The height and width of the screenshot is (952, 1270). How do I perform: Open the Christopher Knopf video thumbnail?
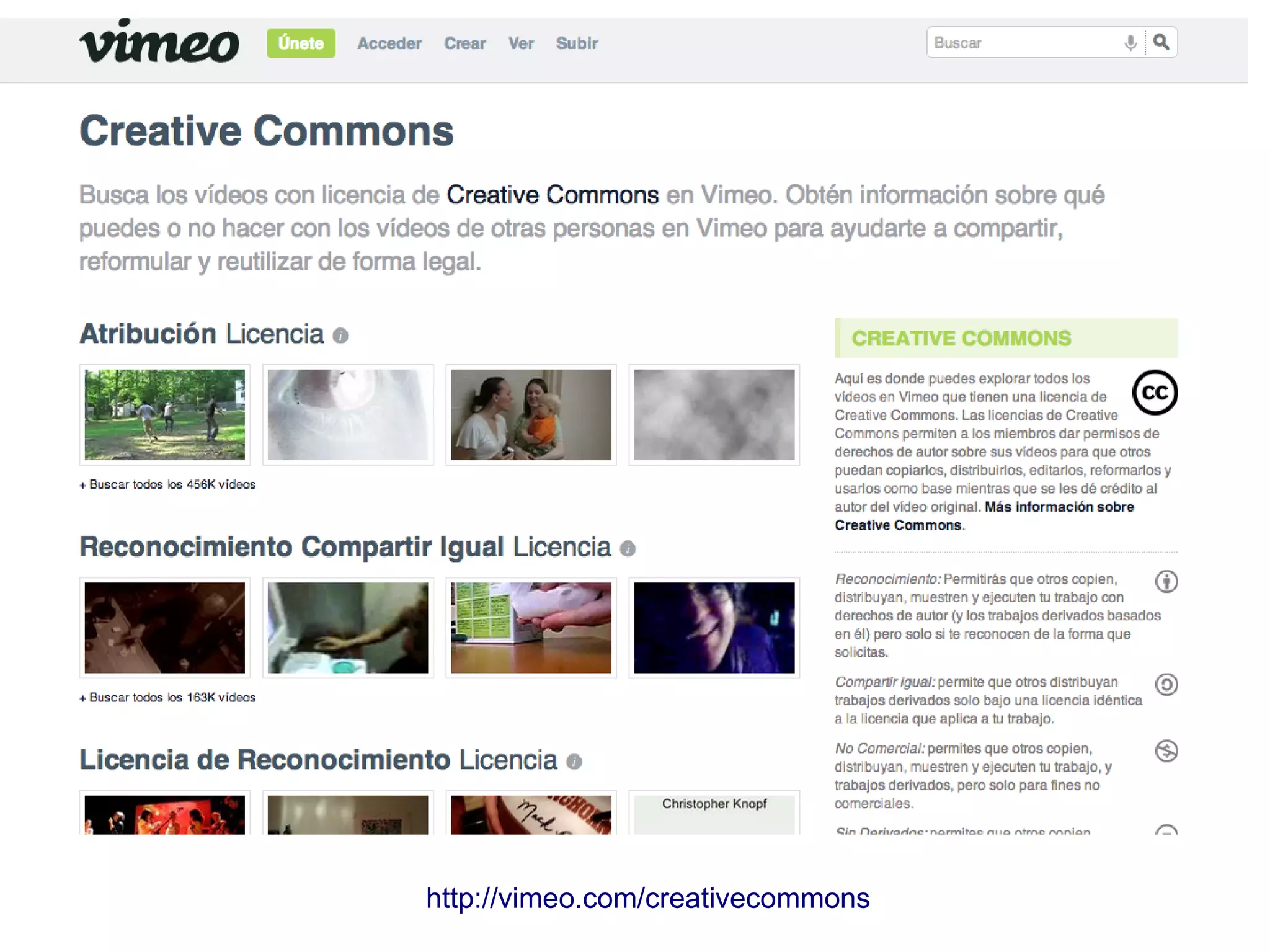click(x=713, y=812)
